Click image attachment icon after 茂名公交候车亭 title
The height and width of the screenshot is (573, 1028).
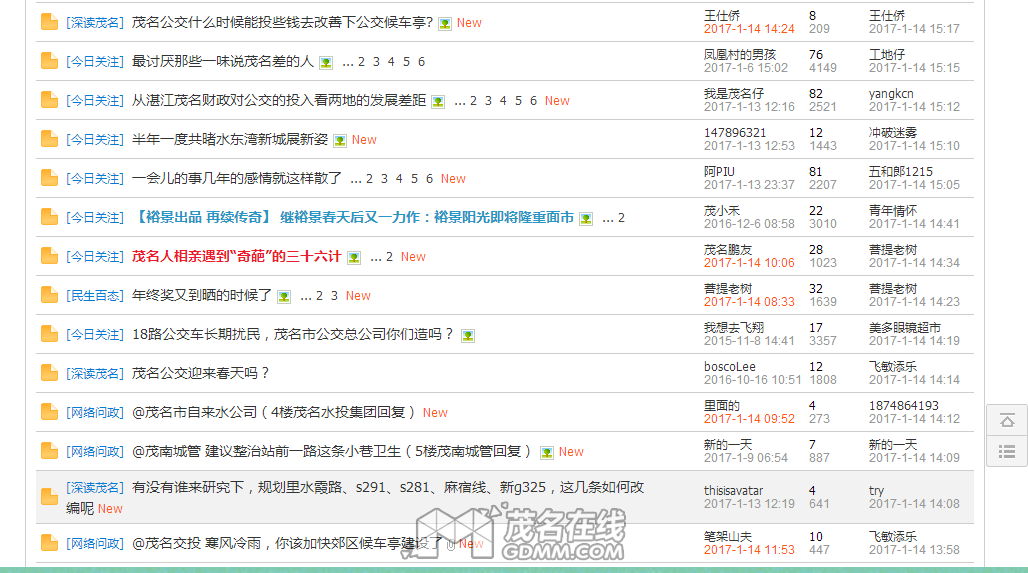445,24
